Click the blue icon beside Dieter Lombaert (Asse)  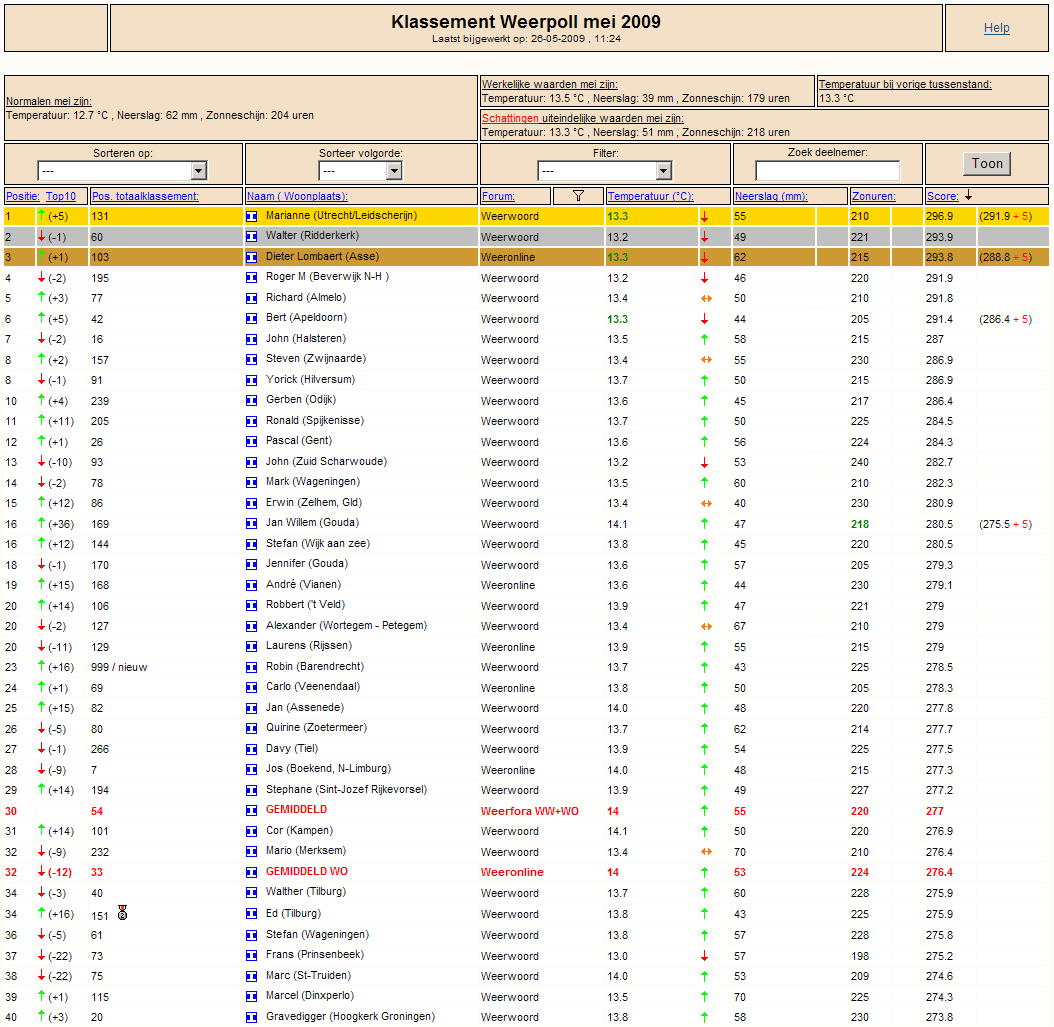252,257
